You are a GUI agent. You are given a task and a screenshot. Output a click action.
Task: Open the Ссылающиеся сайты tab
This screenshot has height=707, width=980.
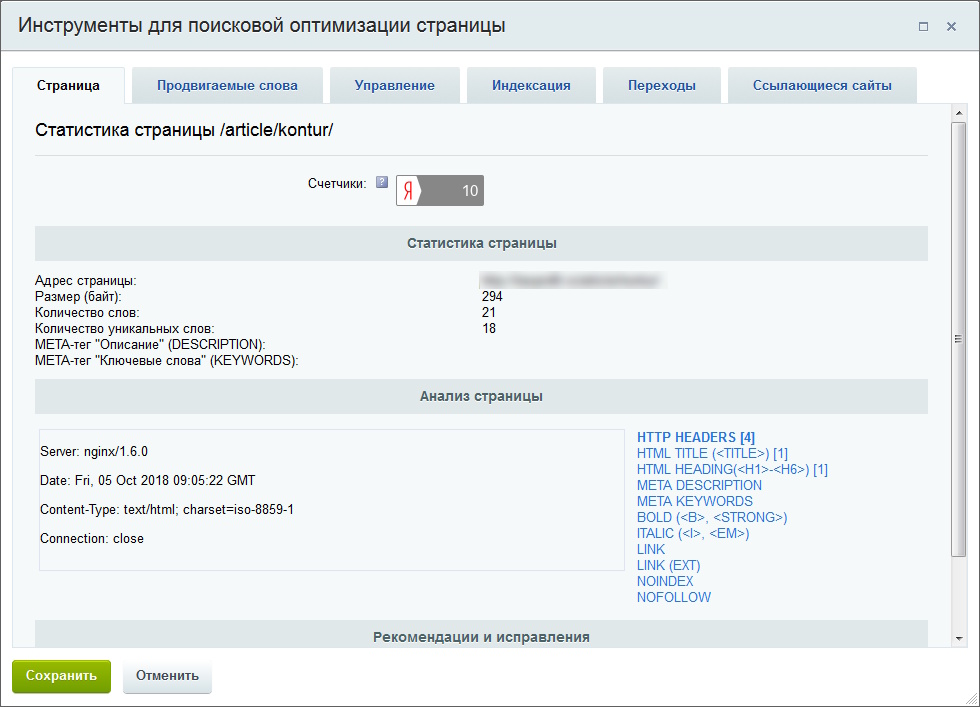pos(822,85)
